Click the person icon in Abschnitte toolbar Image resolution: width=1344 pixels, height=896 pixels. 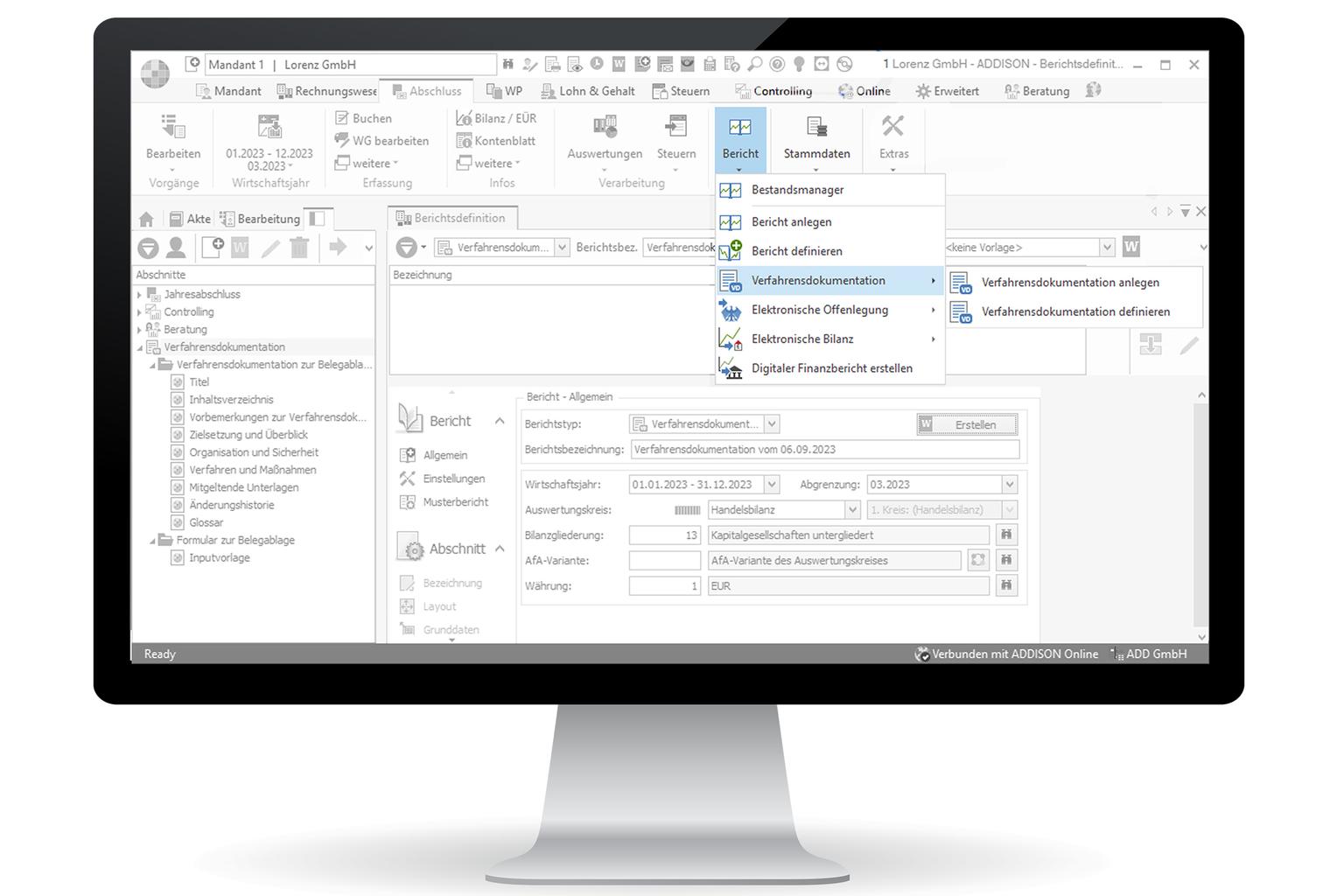[176, 248]
